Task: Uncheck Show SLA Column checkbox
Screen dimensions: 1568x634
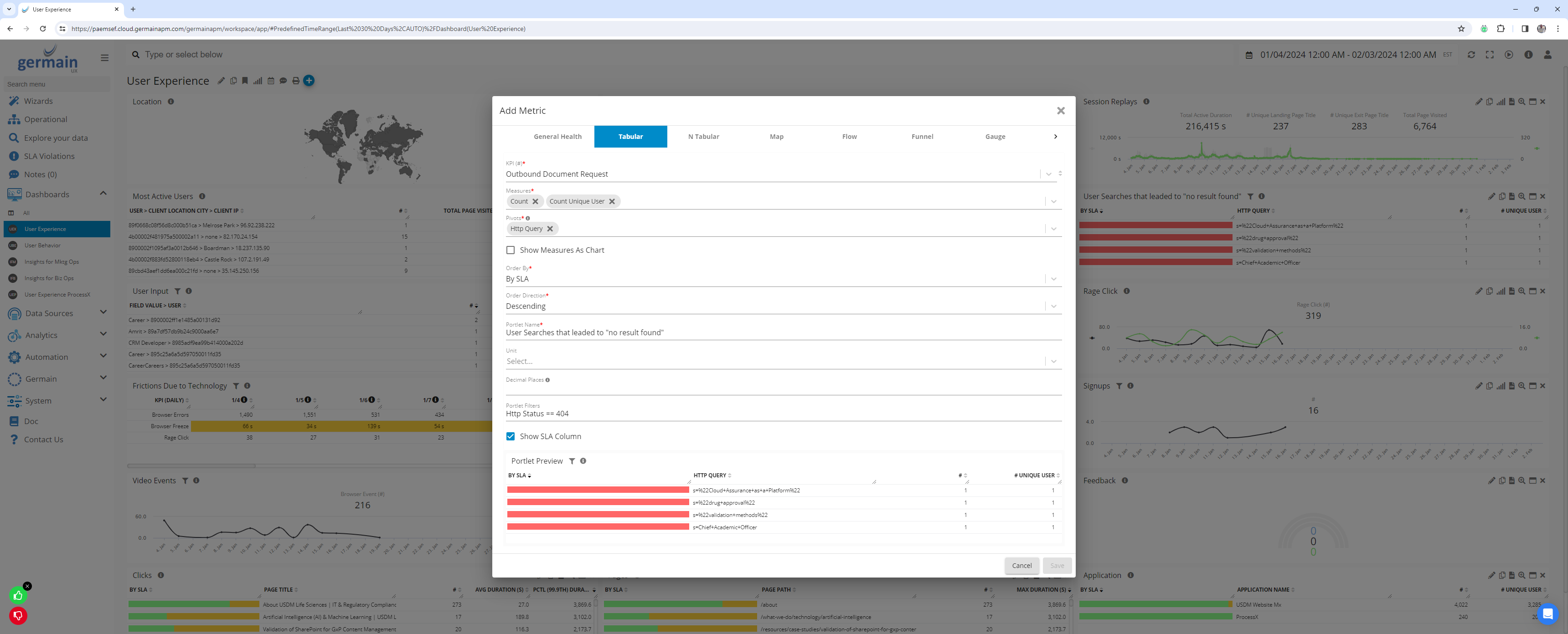Action: (x=511, y=436)
